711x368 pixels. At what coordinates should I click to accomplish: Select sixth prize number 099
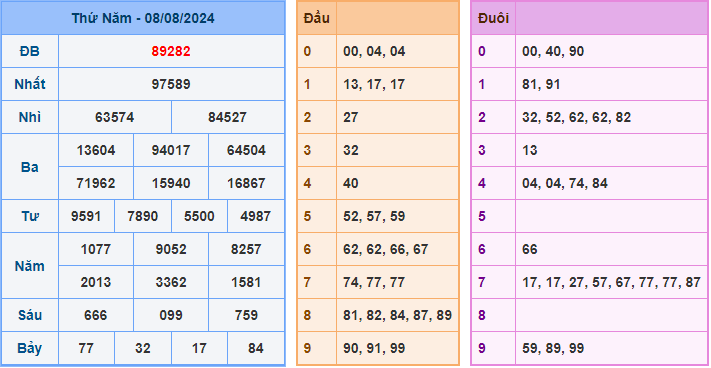(x=171, y=315)
